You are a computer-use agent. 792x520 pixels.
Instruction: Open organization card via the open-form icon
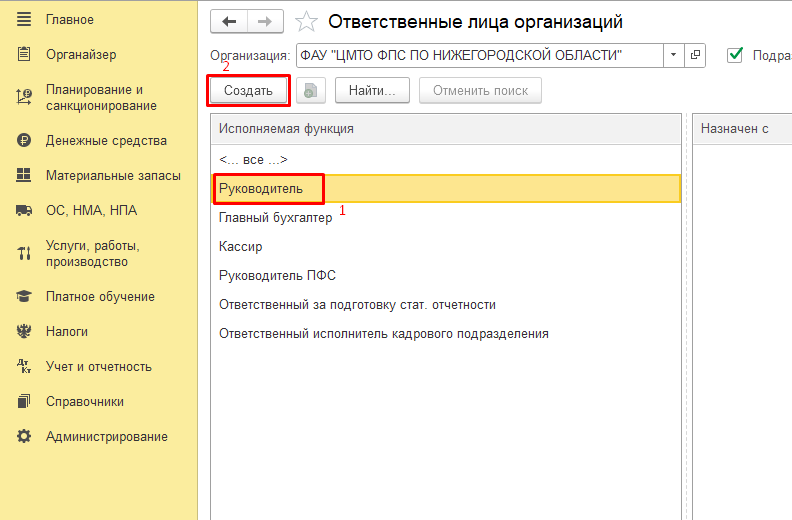[695, 55]
